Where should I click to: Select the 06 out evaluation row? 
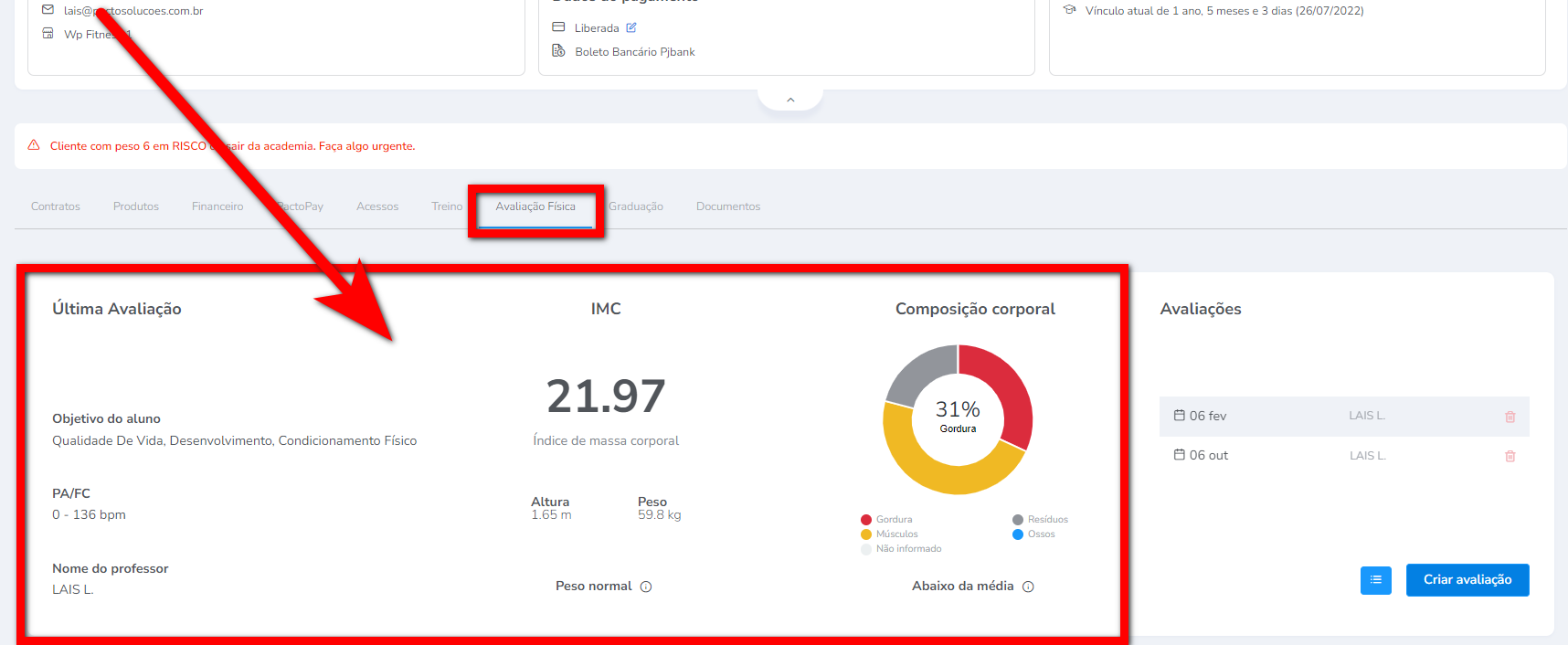click(1279, 456)
